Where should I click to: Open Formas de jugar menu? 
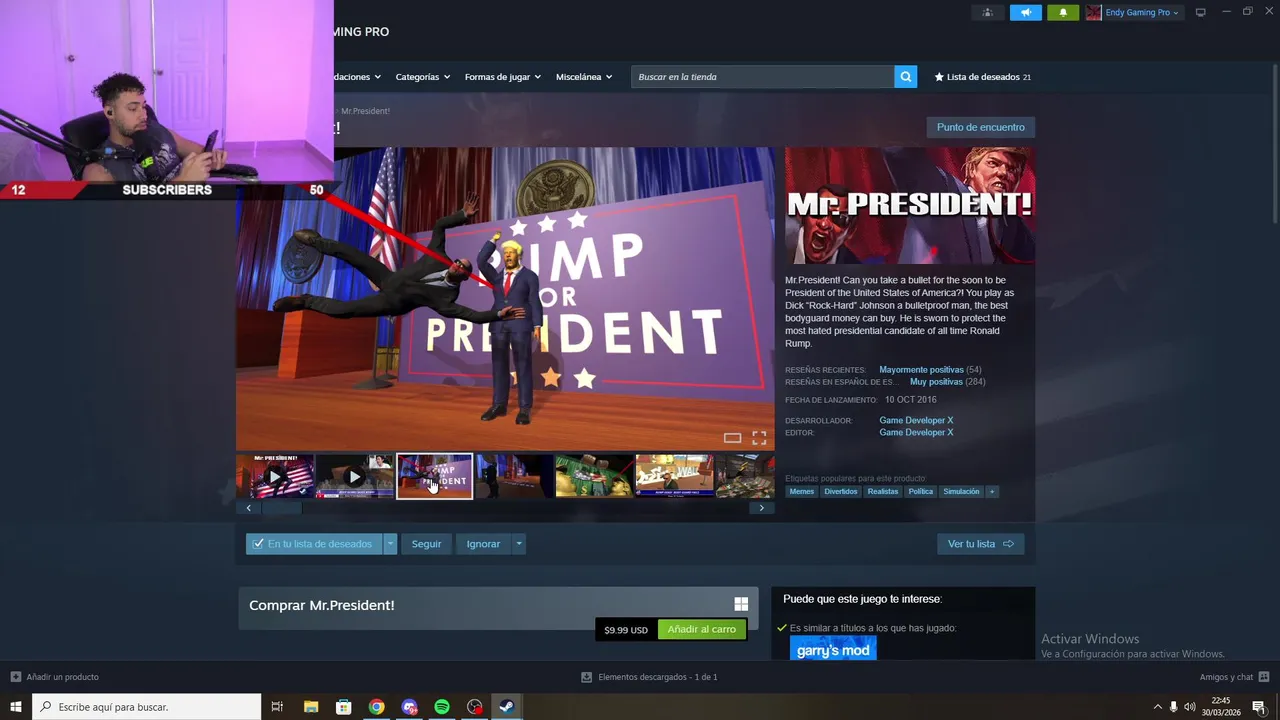tap(503, 77)
